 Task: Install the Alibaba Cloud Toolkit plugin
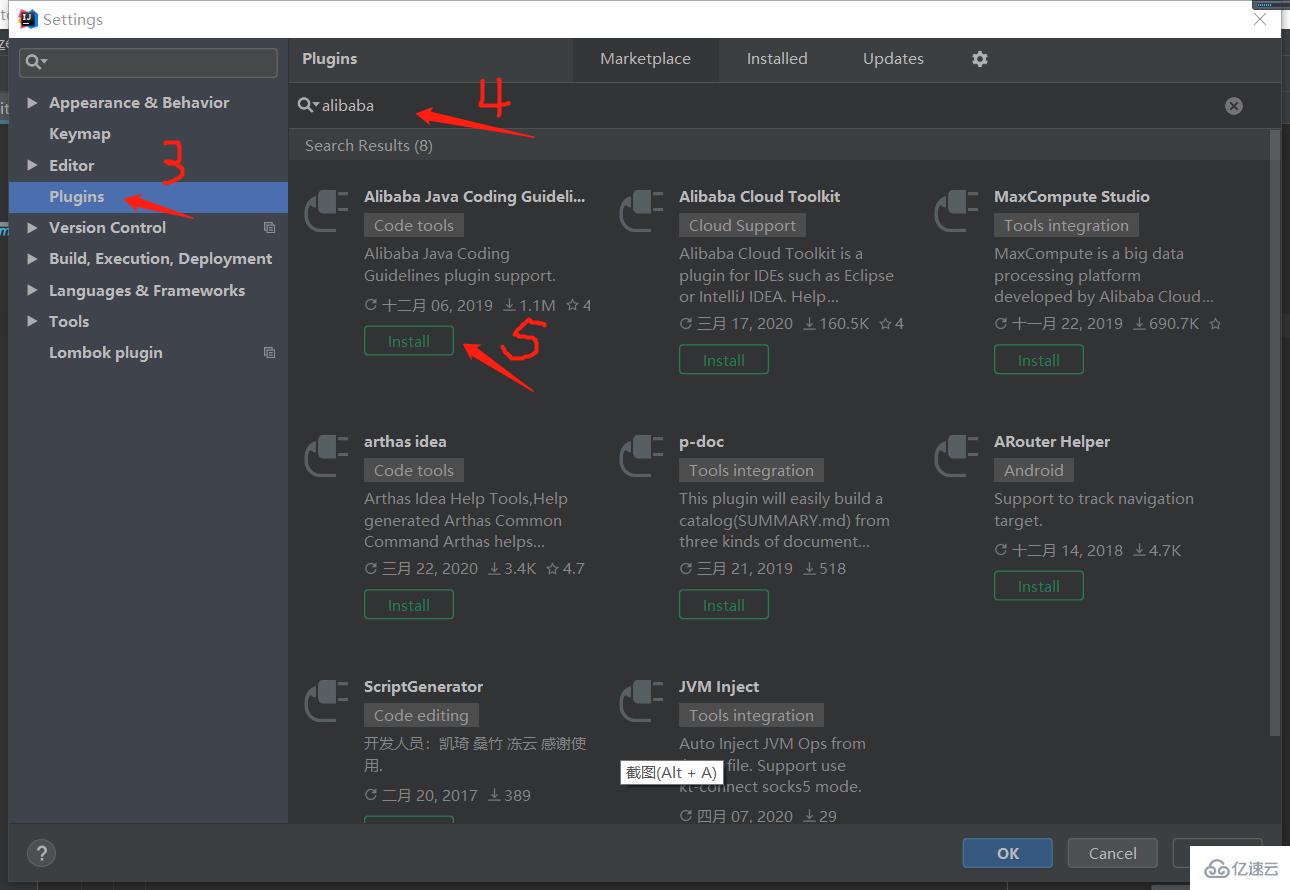724,361
